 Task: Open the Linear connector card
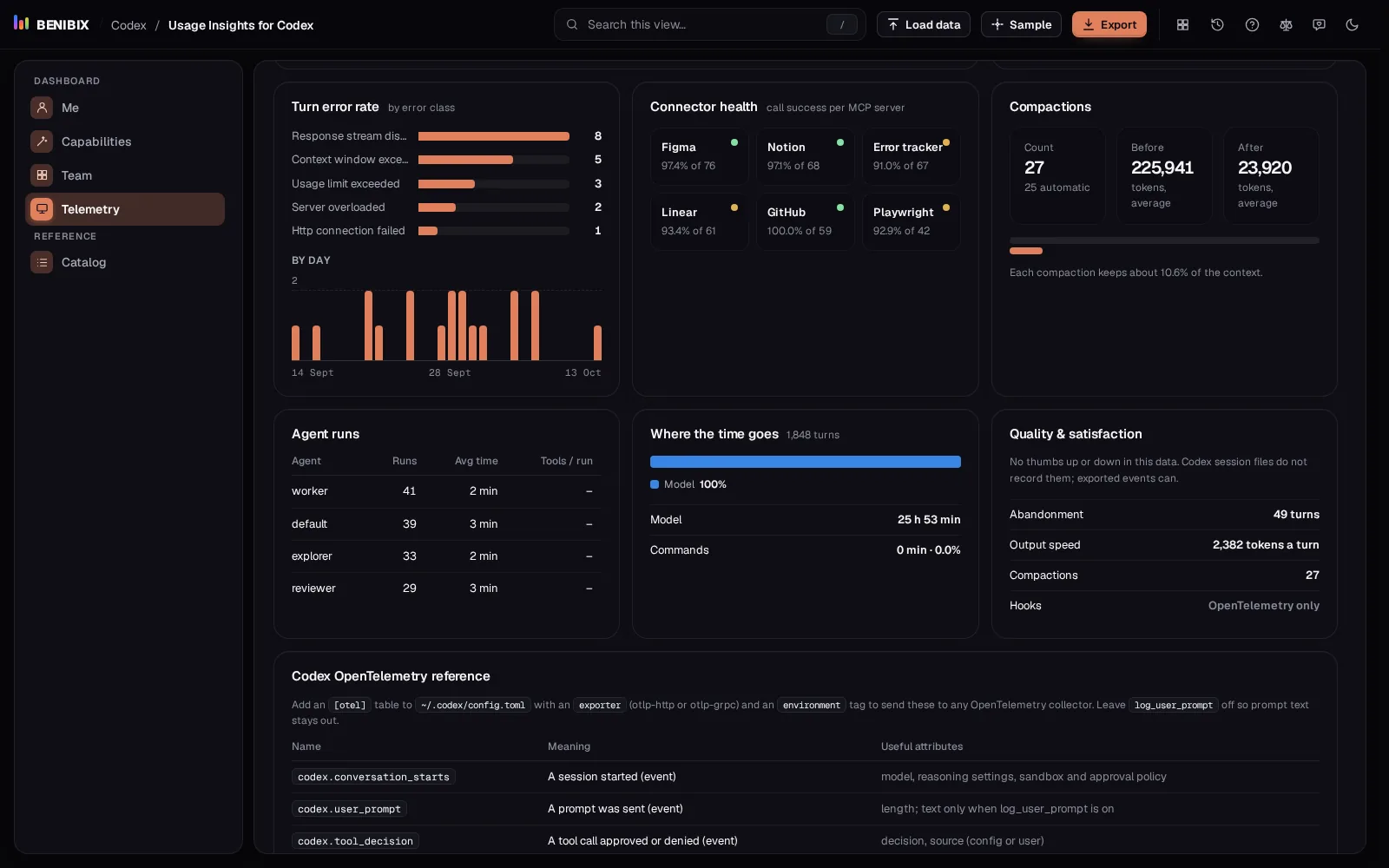699,221
